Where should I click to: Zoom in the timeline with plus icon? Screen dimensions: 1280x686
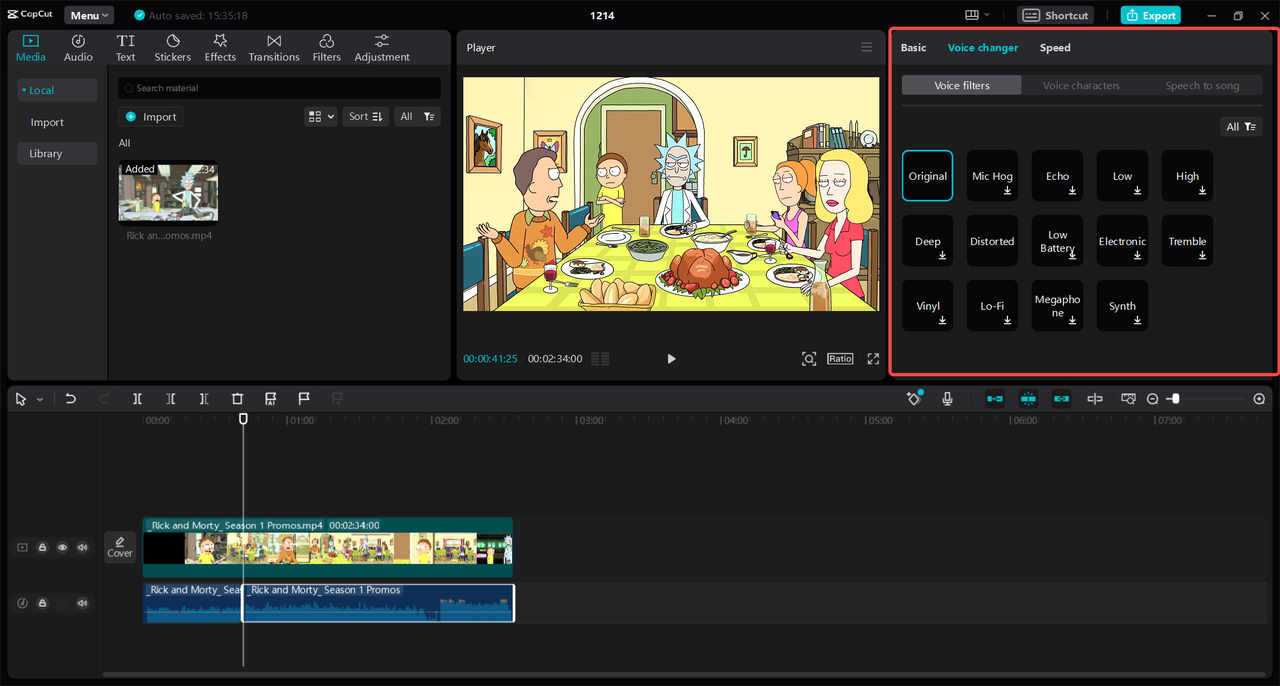coord(1259,399)
